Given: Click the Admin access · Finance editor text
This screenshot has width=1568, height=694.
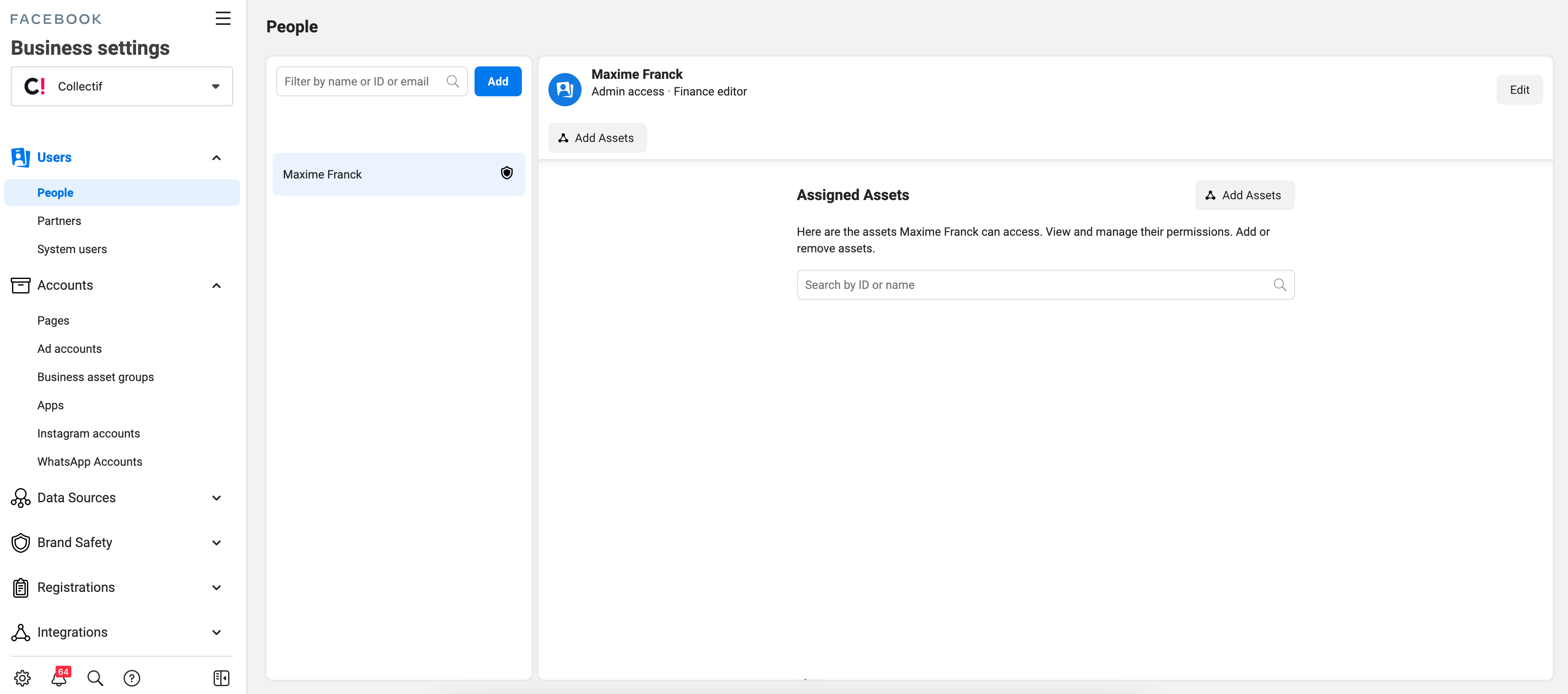Looking at the screenshot, I should pyautogui.click(x=669, y=91).
